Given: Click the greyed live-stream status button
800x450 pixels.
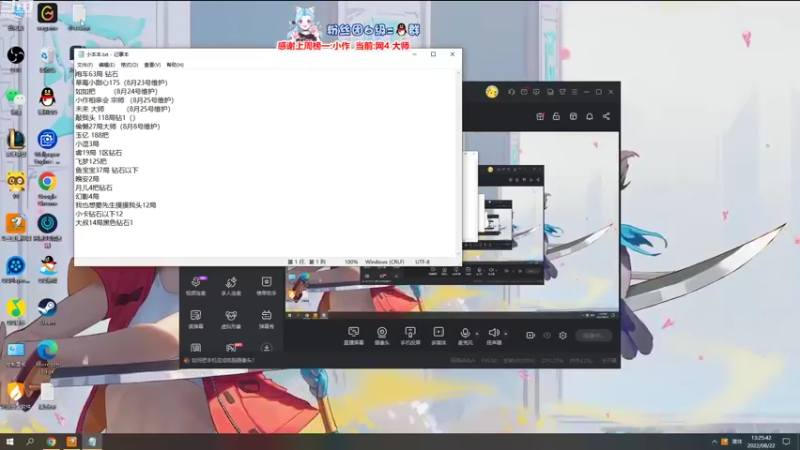Looking at the screenshot, I should click(593, 335).
